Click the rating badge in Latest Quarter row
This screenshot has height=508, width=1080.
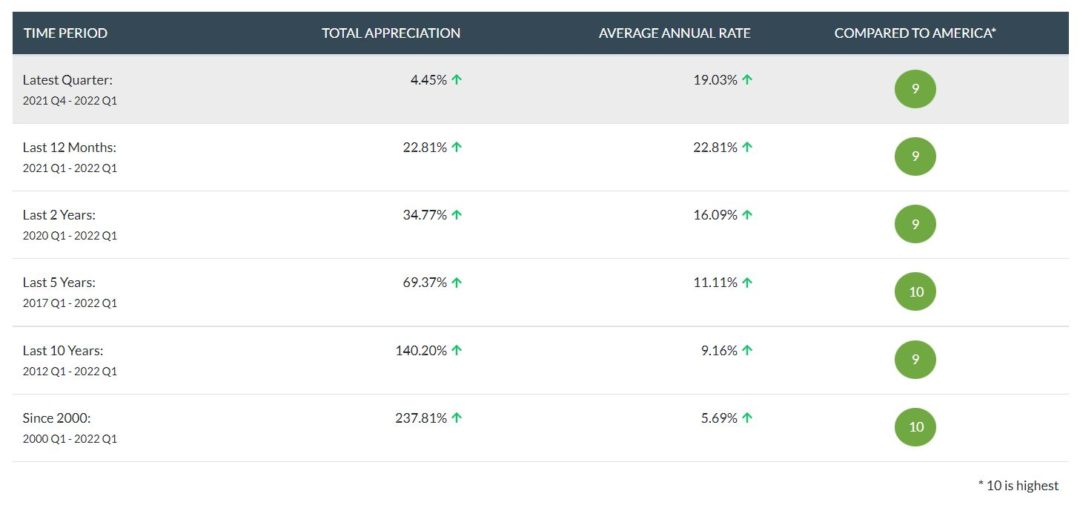(x=915, y=89)
